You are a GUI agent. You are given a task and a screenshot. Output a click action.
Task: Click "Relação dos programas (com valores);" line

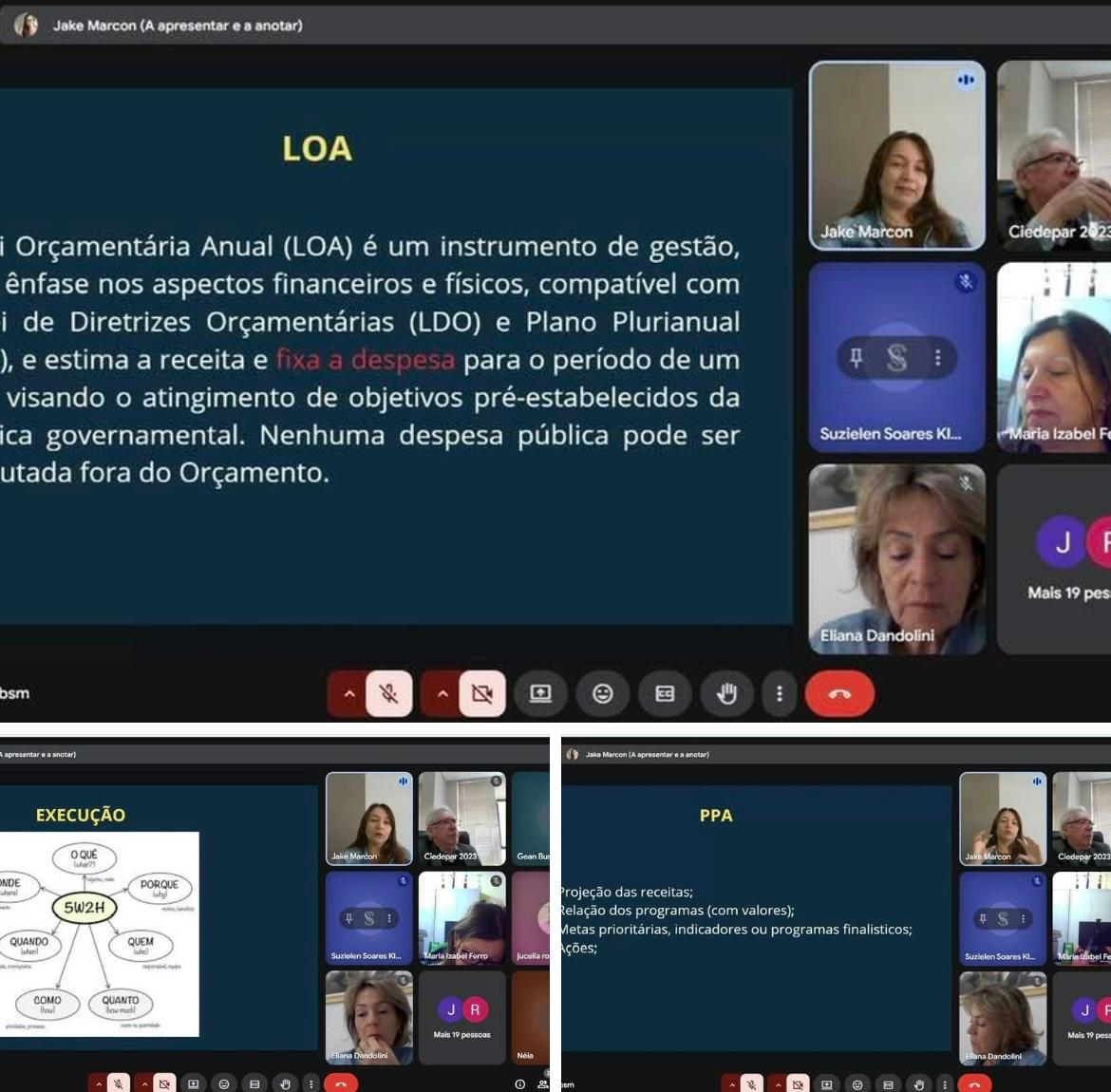(678, 910)
